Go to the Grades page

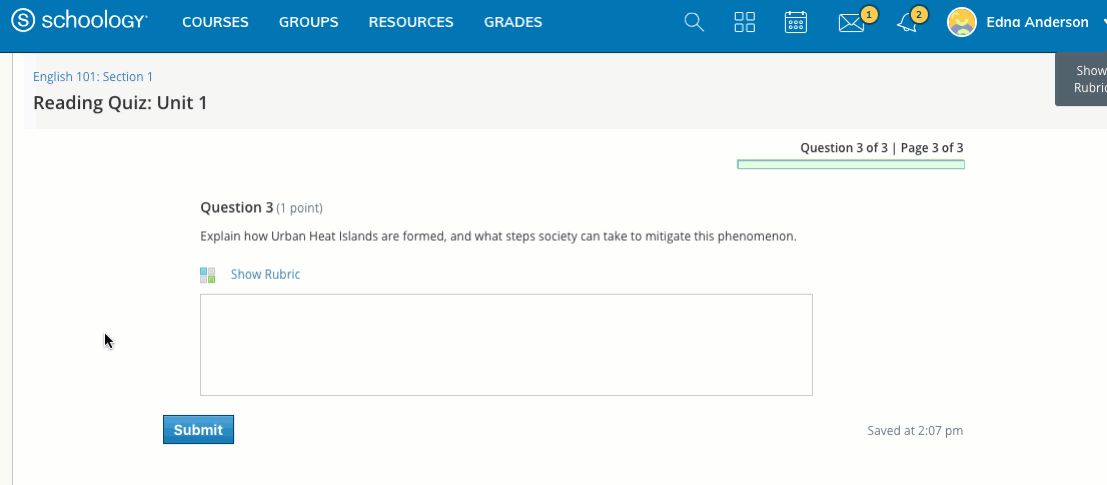tap(513, 22)
